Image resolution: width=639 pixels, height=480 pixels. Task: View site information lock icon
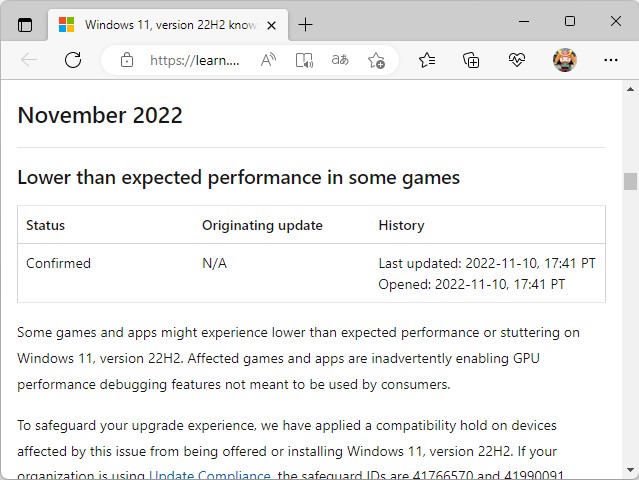127,60
